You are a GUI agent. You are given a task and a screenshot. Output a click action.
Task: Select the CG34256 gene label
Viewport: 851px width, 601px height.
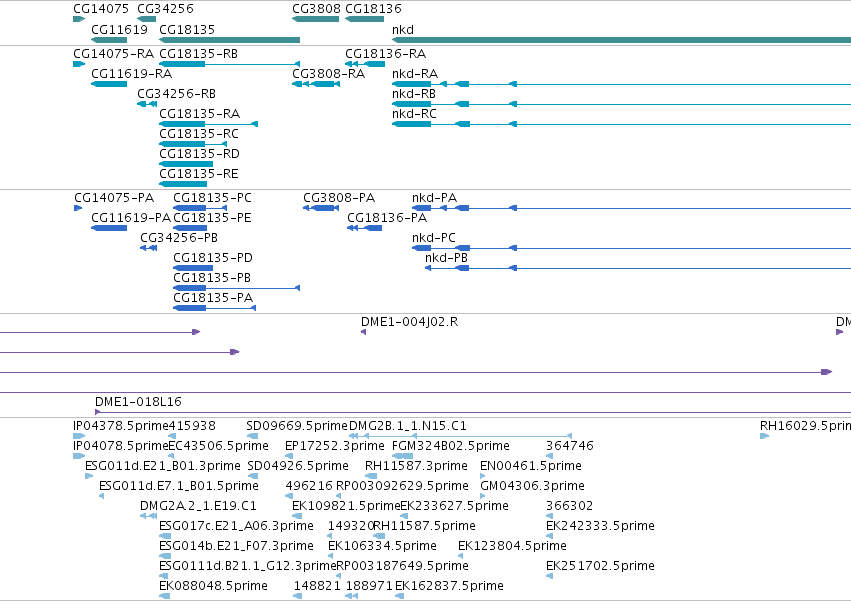click(x=165, y=9)
